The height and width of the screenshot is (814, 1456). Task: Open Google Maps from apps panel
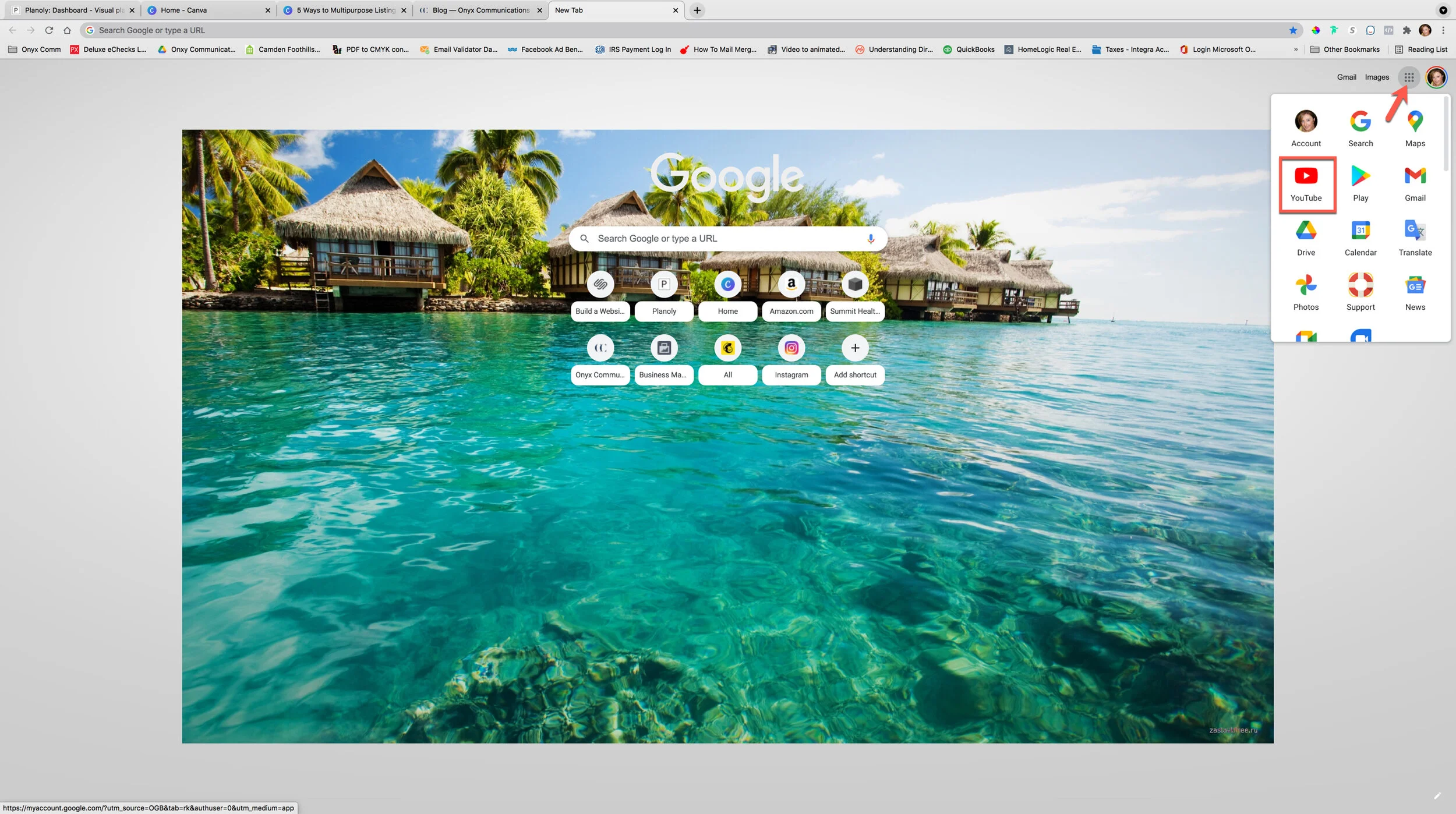pyautogui.click(x=1414, y=129)
